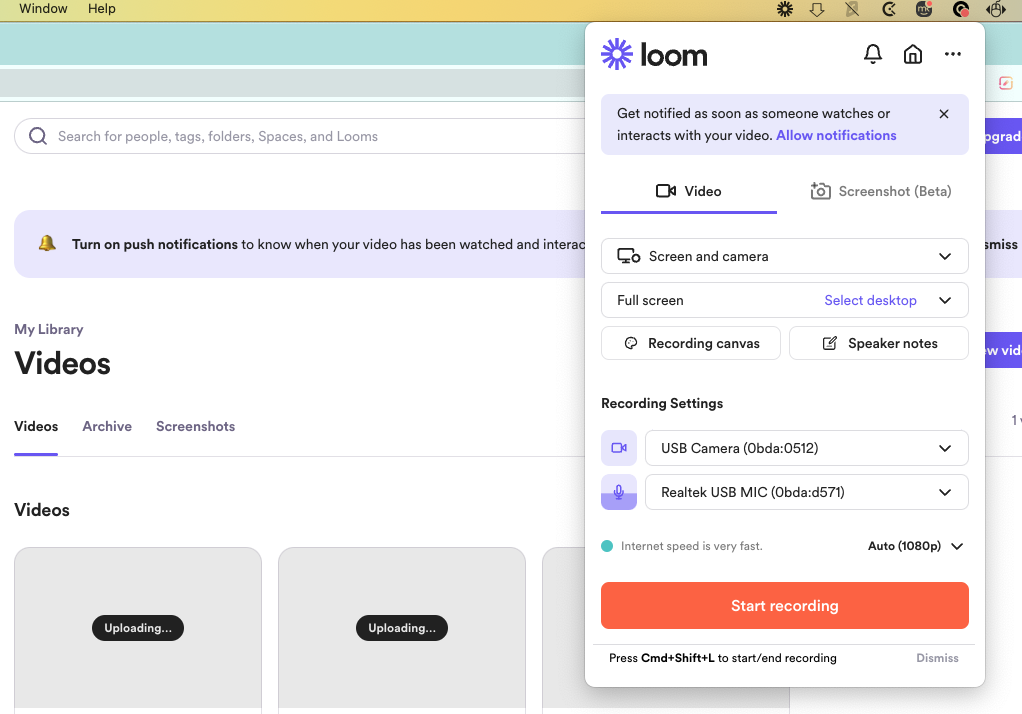This screenshot has height=714, width=1022.
Task: Expand the Full screen capture-area dropdown
Action: coord(785,301)
